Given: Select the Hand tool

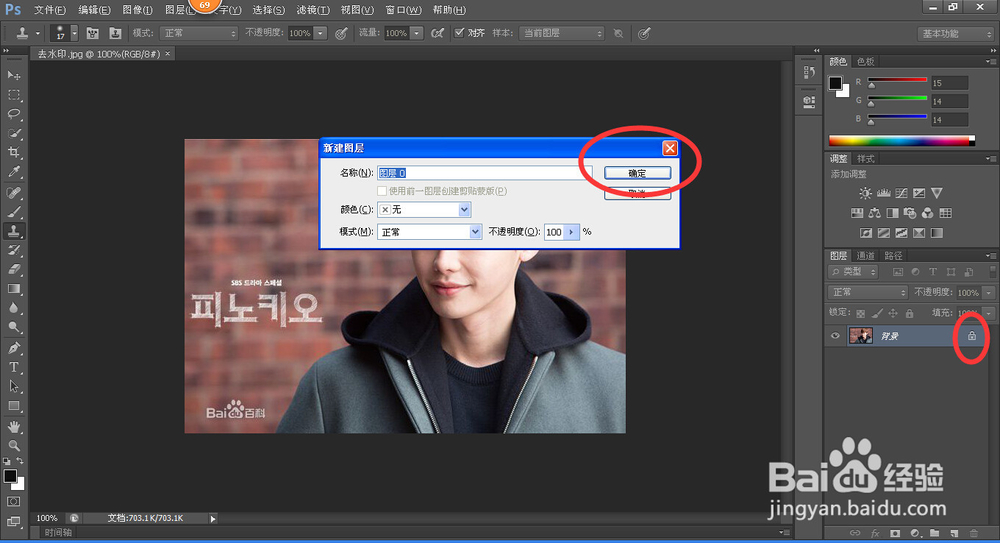Looking at the screenshot, I should click(x=13, y=426).
